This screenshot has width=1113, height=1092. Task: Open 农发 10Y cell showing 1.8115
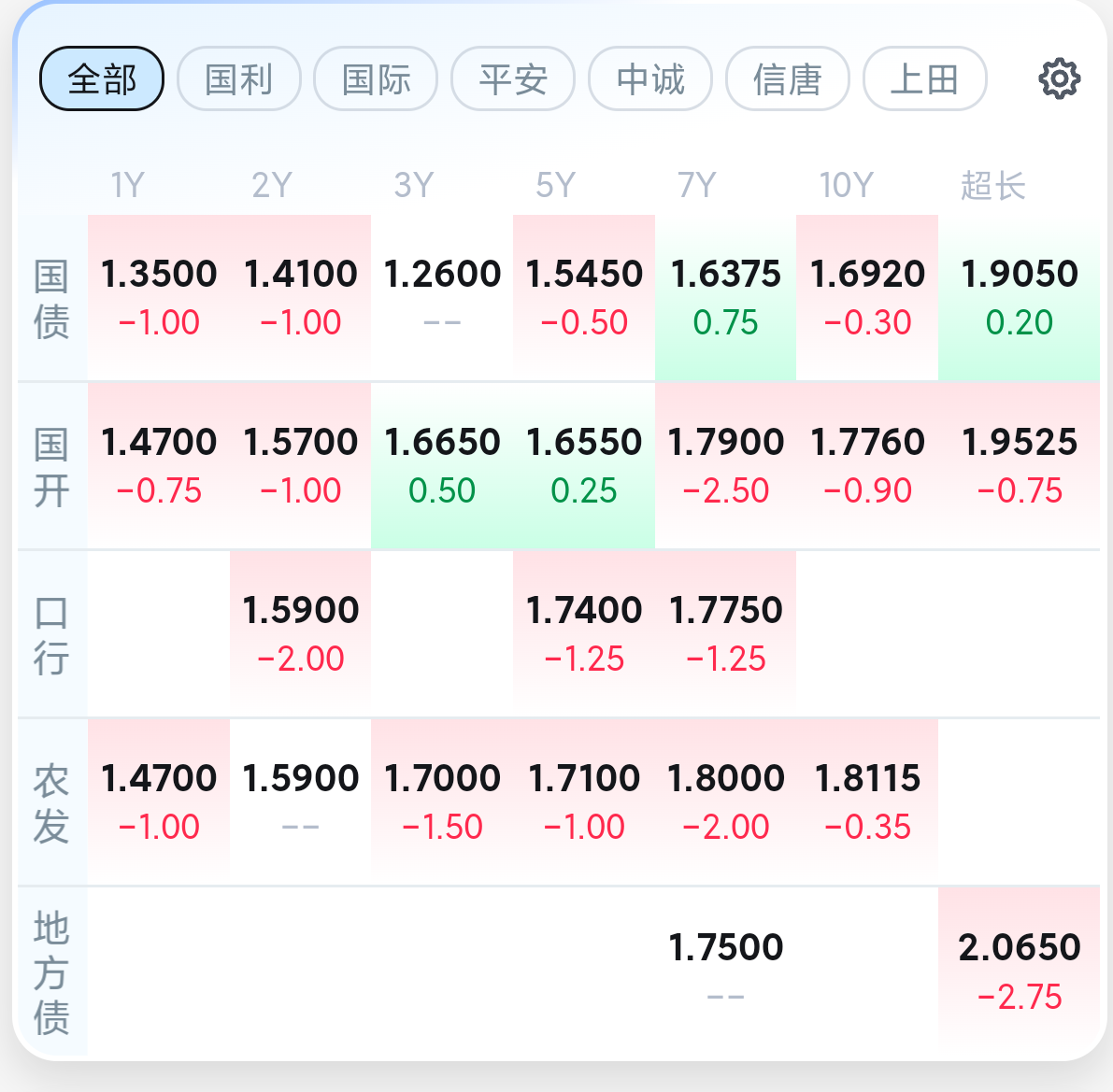point(867,801)
